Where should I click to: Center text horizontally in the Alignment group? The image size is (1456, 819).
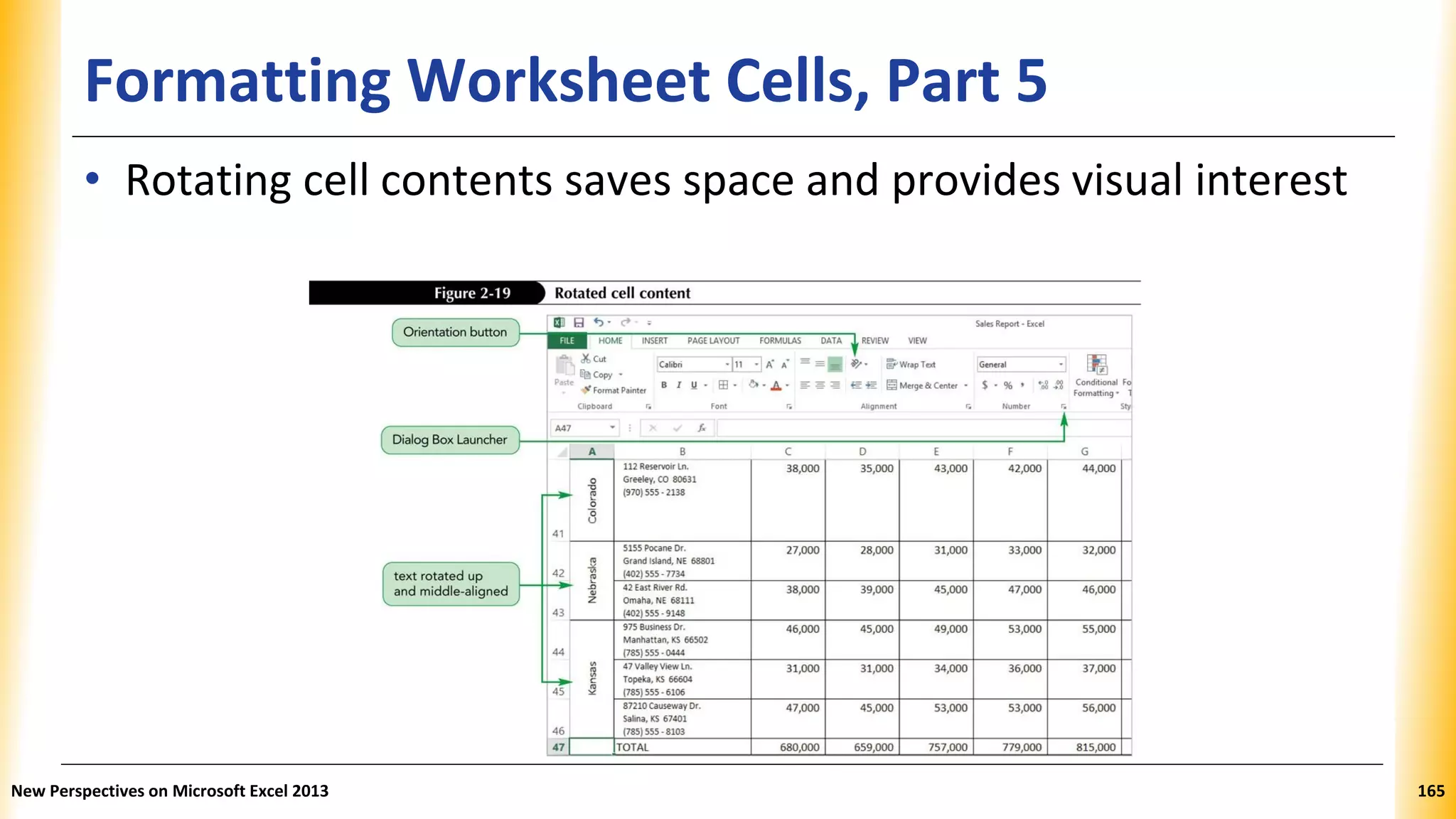point(820,385)
